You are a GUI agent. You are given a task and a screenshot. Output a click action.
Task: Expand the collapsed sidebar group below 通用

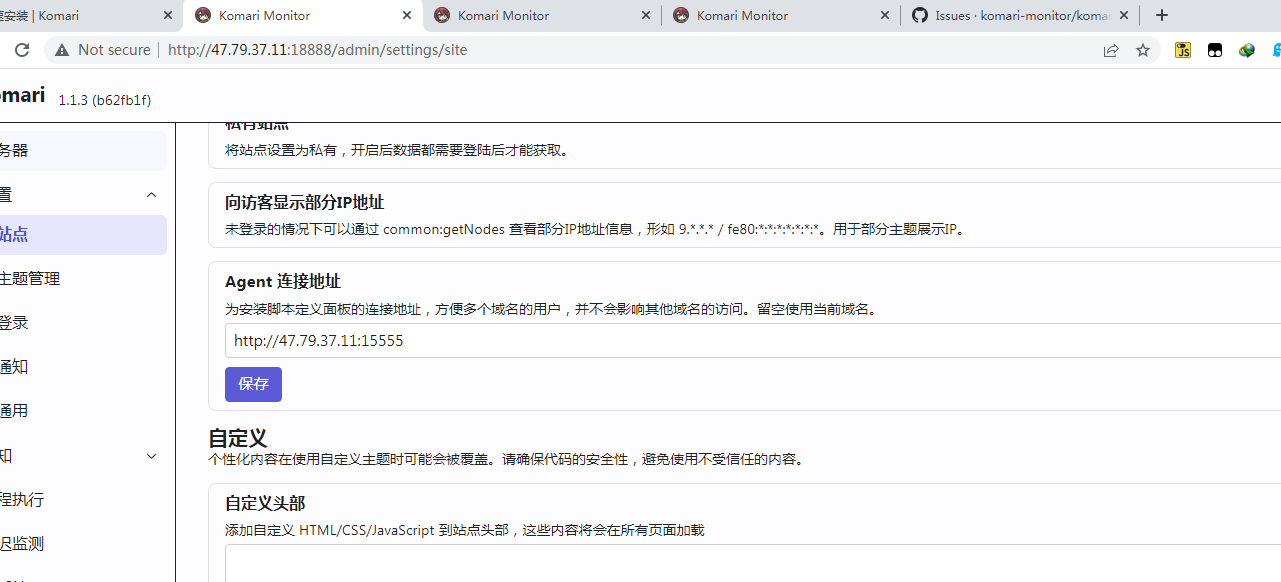[x=151, y=456]
